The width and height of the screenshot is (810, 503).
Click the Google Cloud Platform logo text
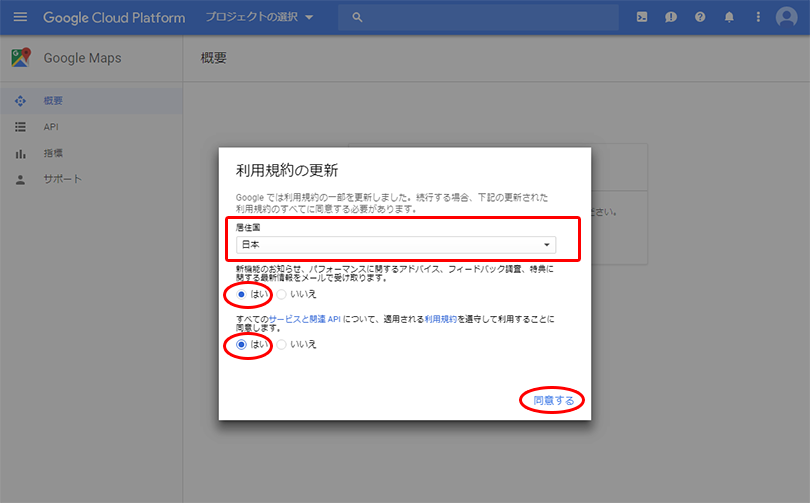point(114,18)
